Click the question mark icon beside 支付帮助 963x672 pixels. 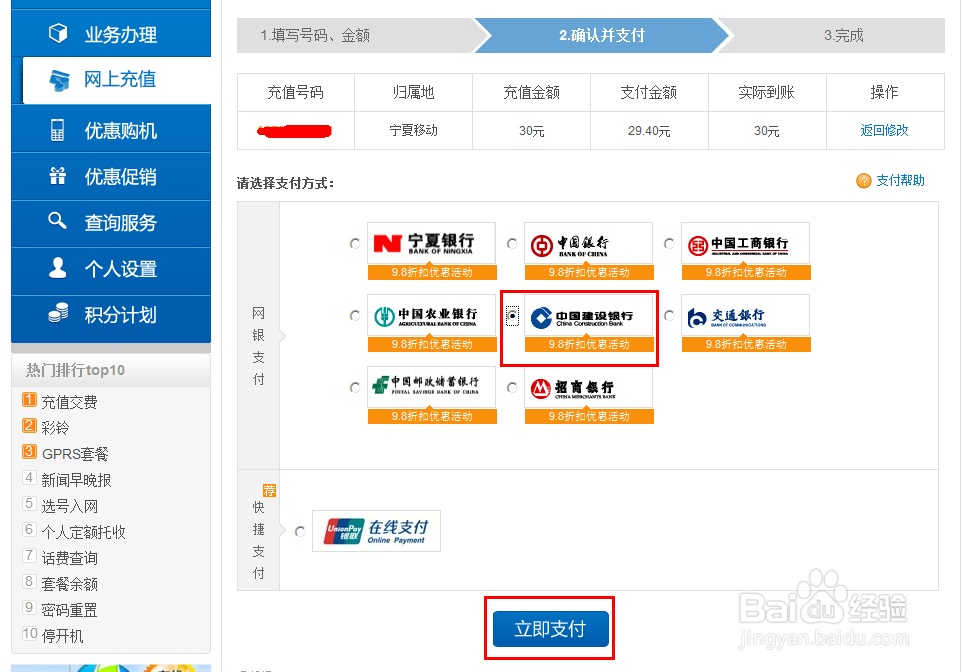pyautogui.click(x=864, y=181)
